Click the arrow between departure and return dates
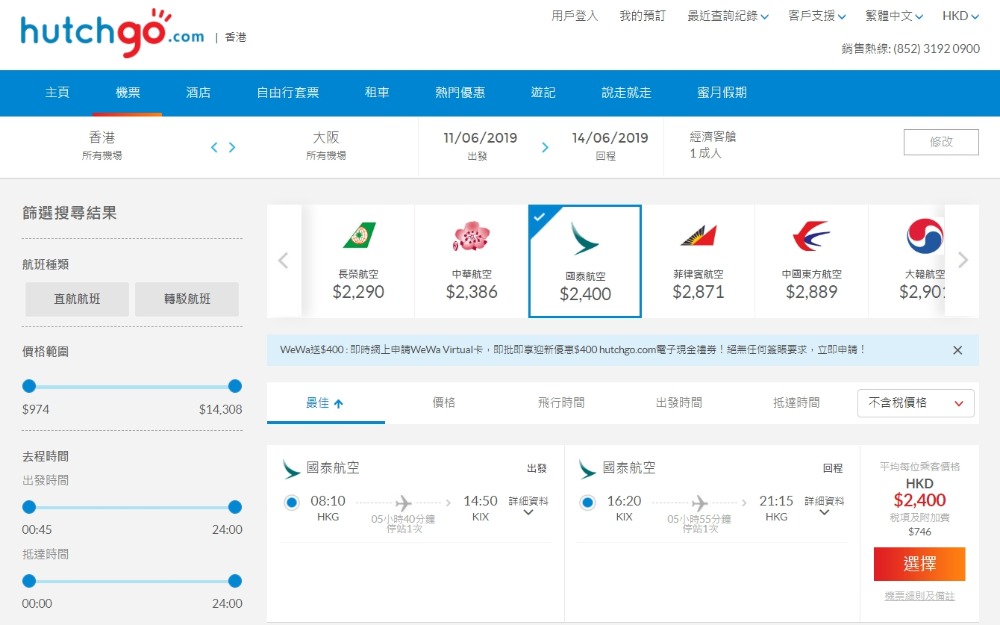This screenshot has height=625, width=1000. click(x=545, y=147)
